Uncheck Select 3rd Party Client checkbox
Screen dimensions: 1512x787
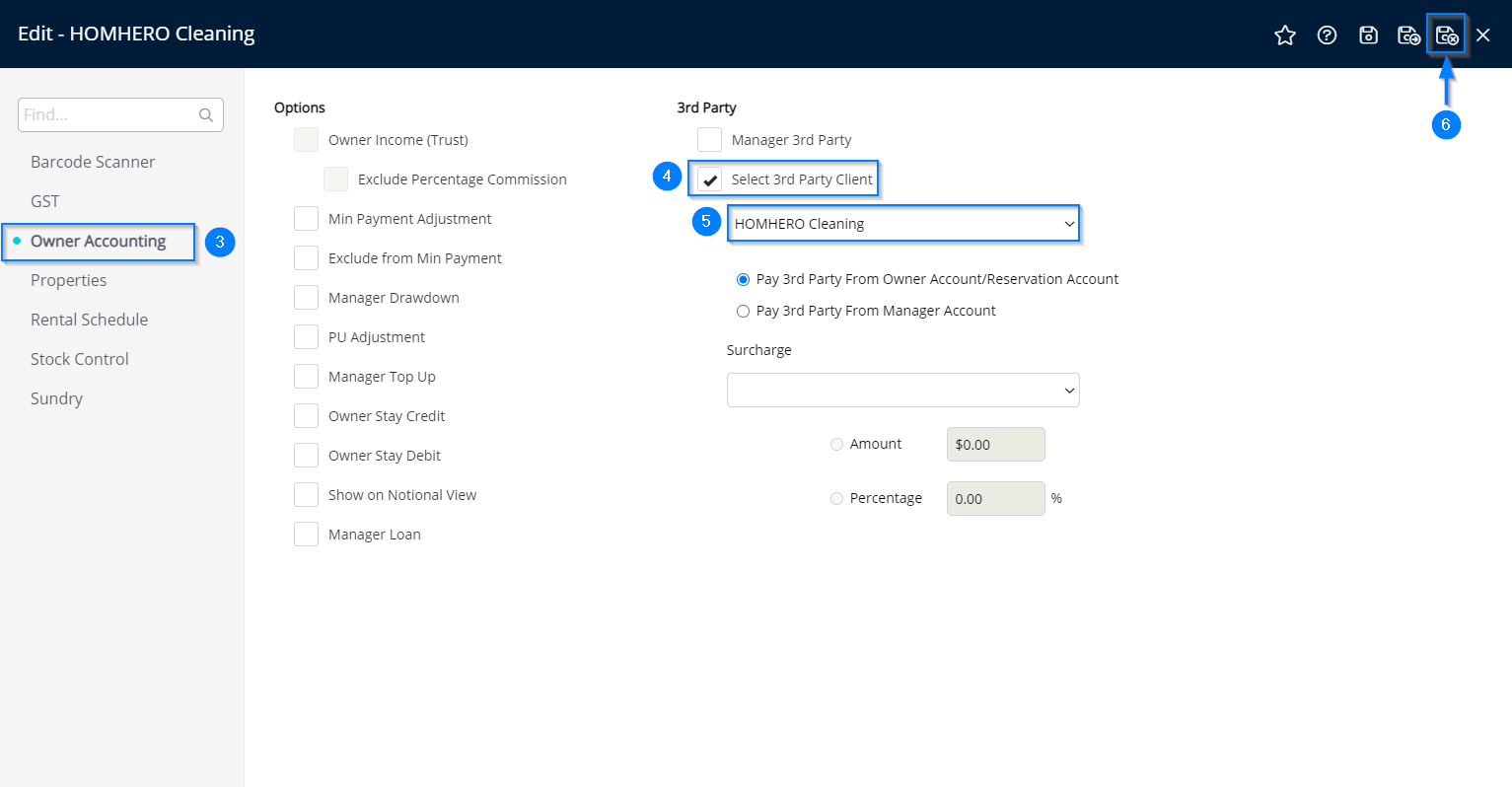[x=710, y=179]
